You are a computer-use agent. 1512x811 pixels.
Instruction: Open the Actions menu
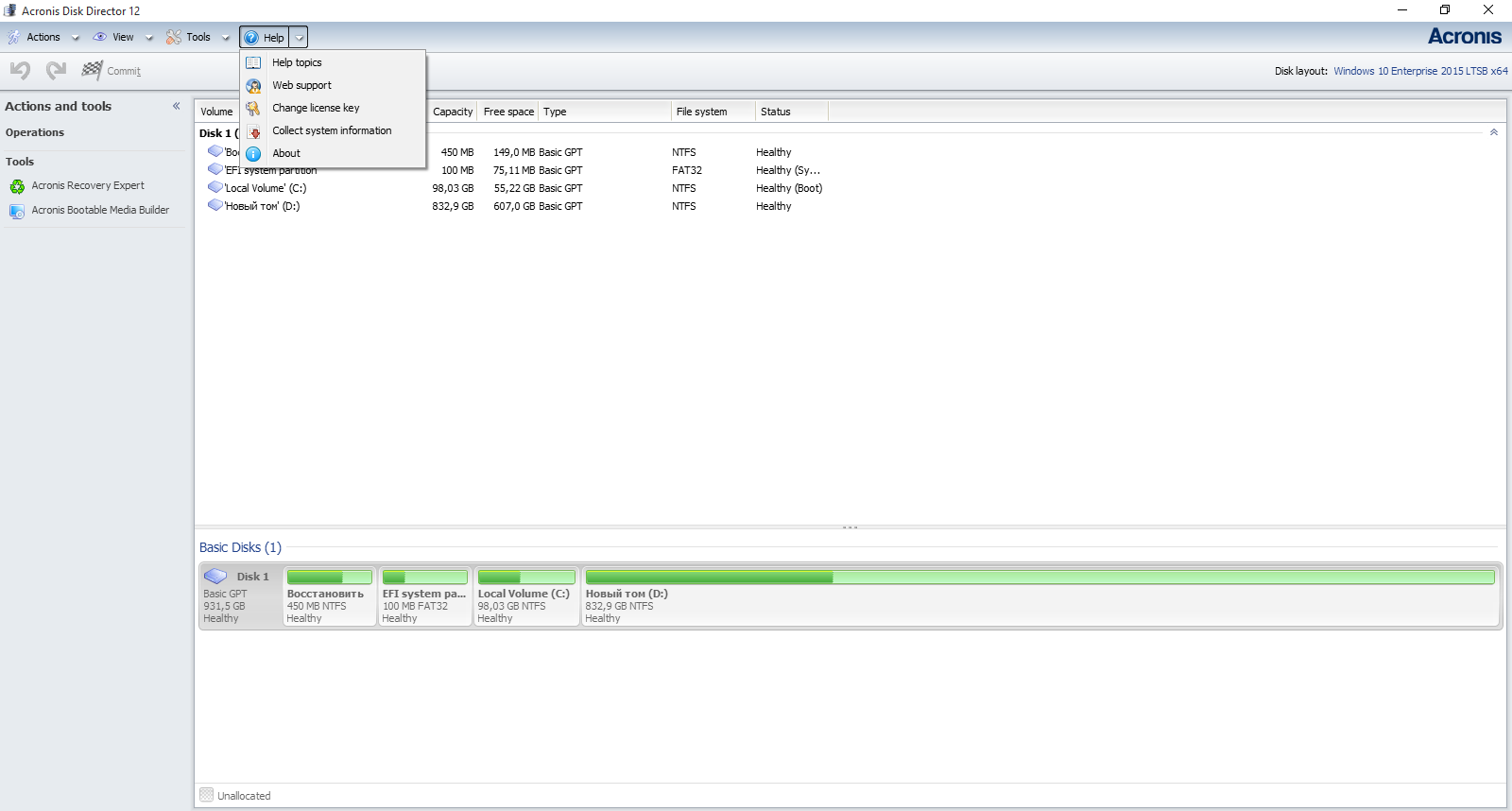(43, 37)
